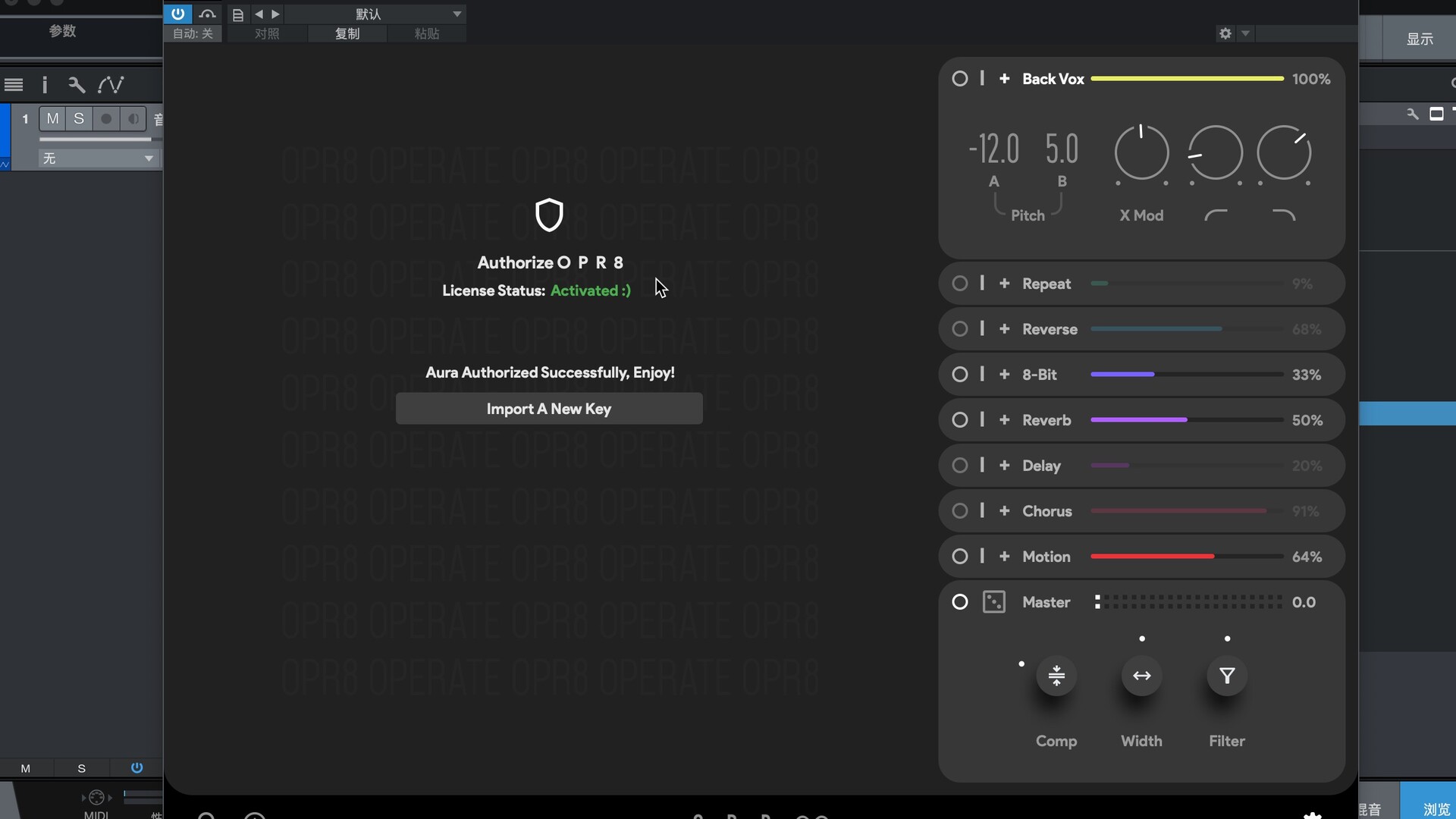1456x819 pixels.
Task: Arm record on track 1
Action: (x=106, y=119)
